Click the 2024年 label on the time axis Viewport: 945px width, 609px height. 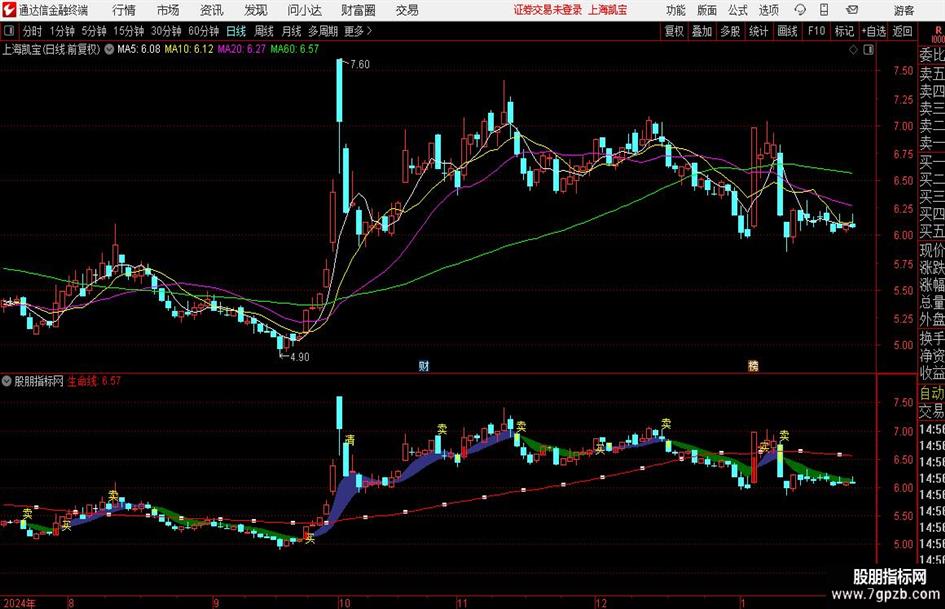19,603
